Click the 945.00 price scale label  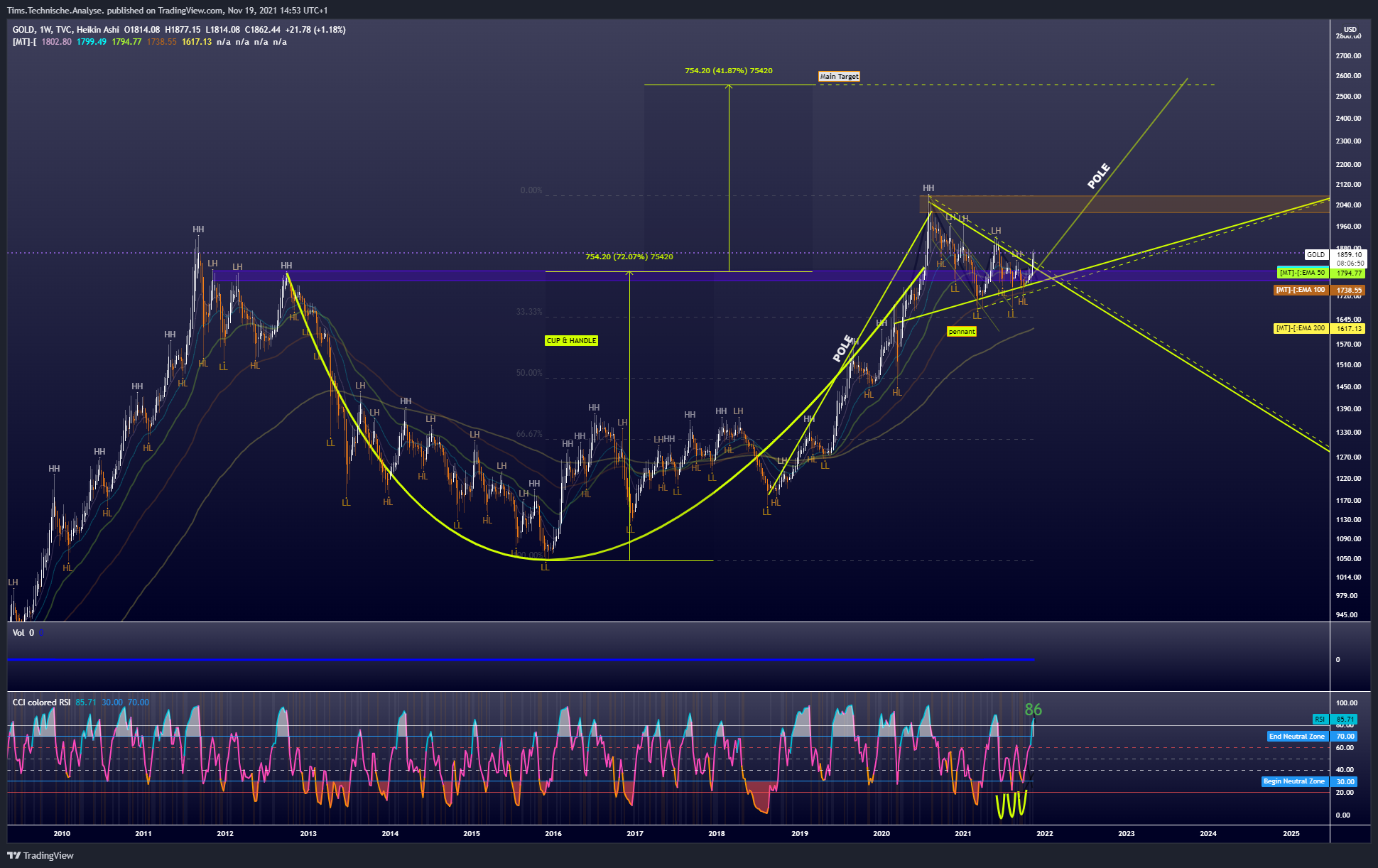pyautogui.click(x=1347, y=615)
